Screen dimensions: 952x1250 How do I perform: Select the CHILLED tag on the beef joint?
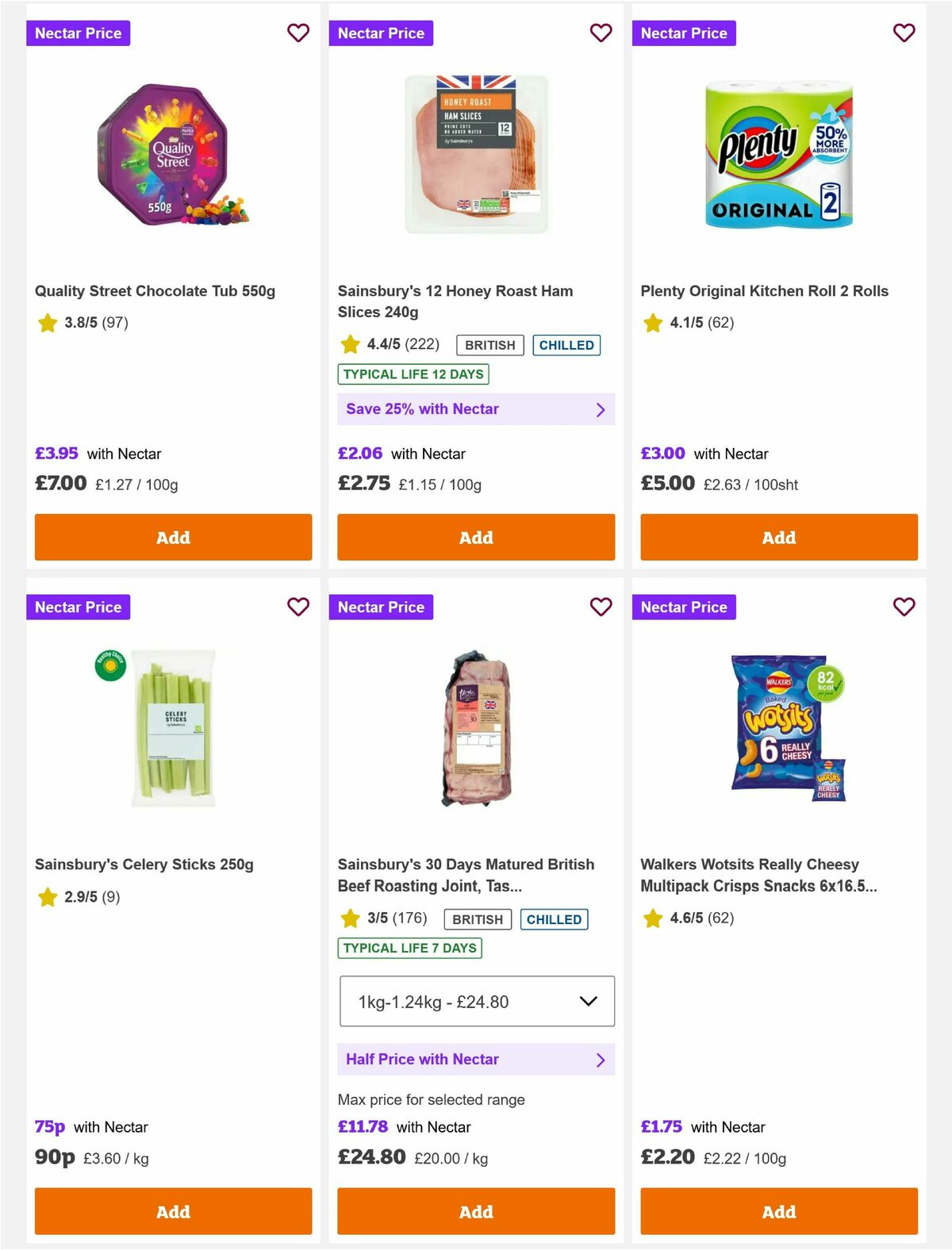point(554,919)
